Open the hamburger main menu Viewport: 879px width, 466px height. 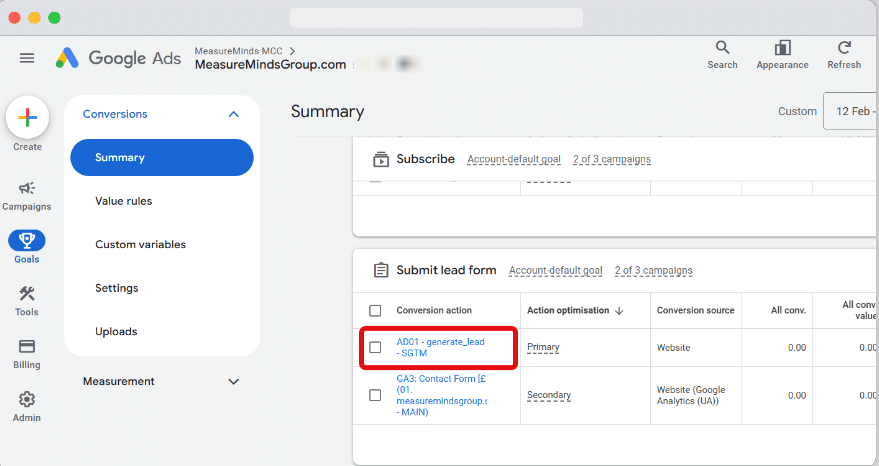click(27, 58)
